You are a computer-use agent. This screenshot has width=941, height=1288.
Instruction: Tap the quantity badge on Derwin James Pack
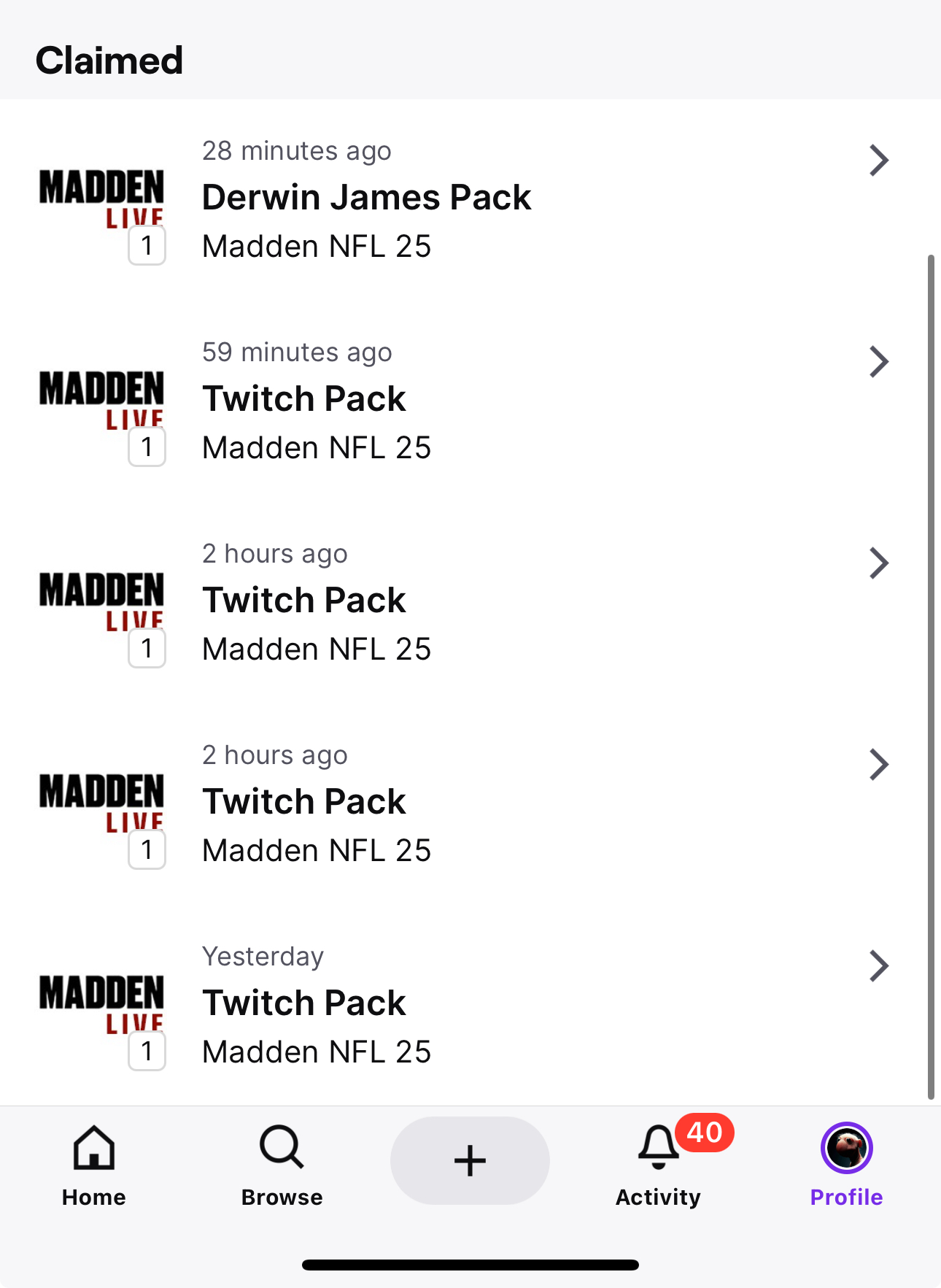(x=147, y=246)
